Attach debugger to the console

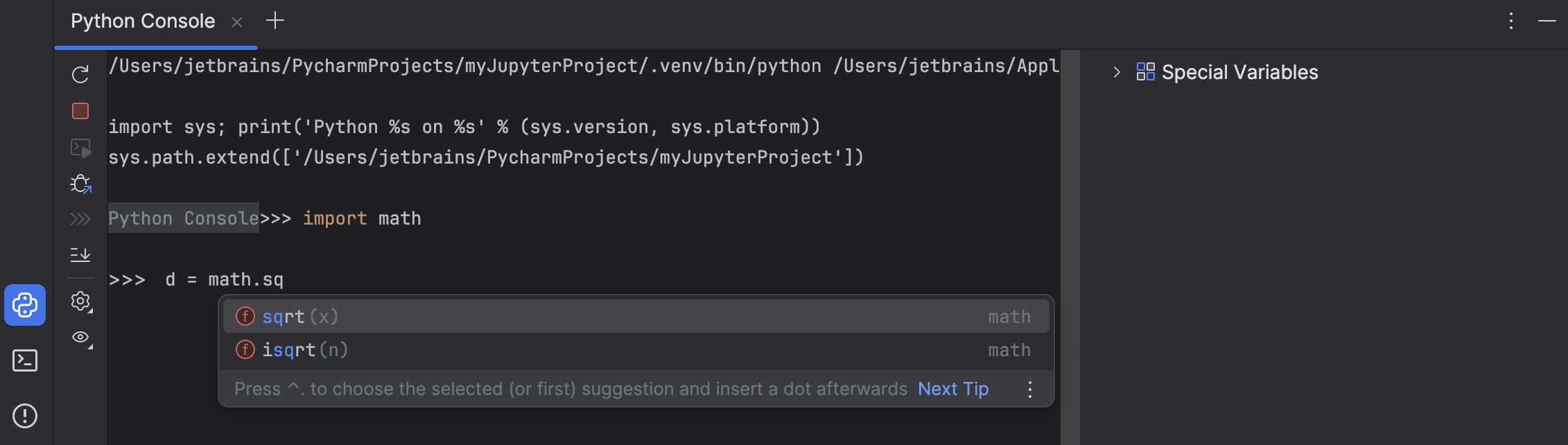pyautogui.click(x=80, y=184)
